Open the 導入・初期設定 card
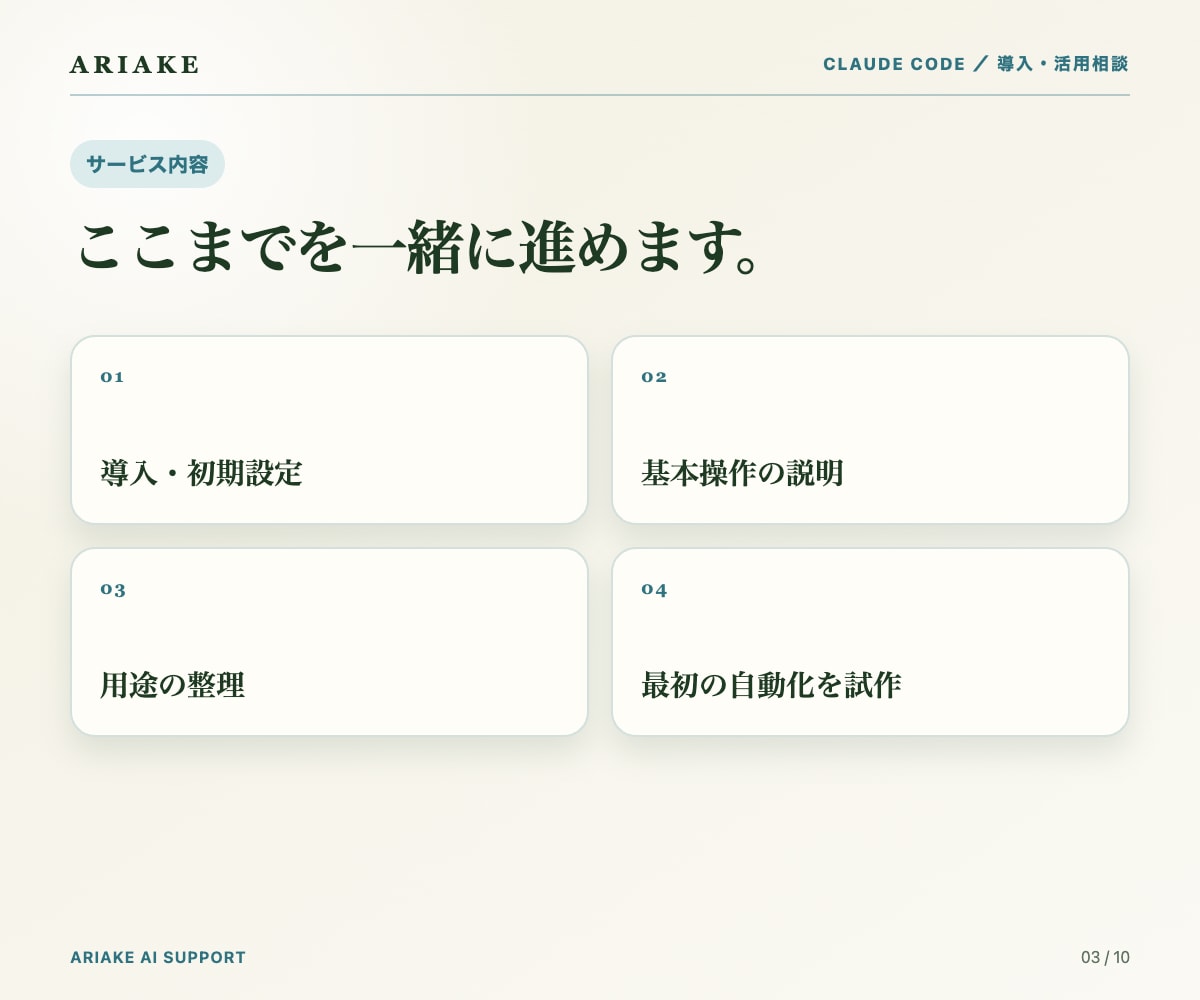Screen dimensions: 1200x1000 tap(329, 430)
